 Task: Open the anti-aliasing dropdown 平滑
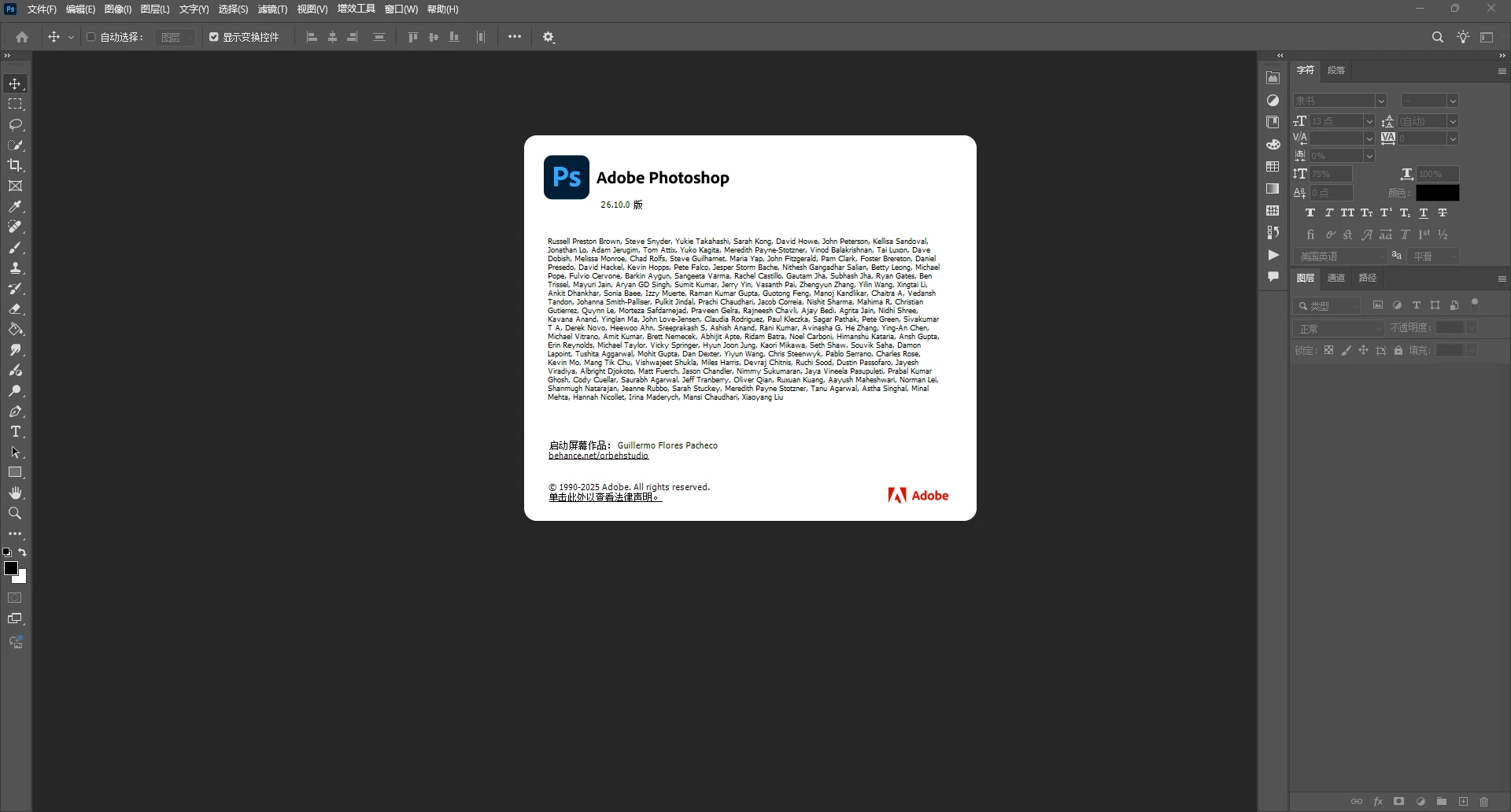[x=1434, y=257]
